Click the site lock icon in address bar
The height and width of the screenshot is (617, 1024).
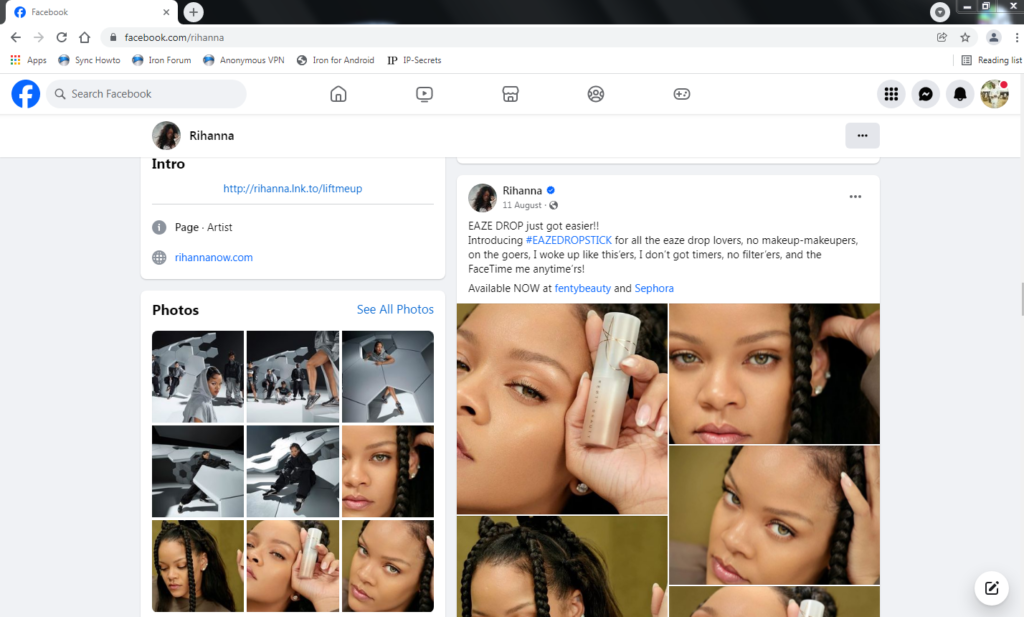(x=113, y=37)
